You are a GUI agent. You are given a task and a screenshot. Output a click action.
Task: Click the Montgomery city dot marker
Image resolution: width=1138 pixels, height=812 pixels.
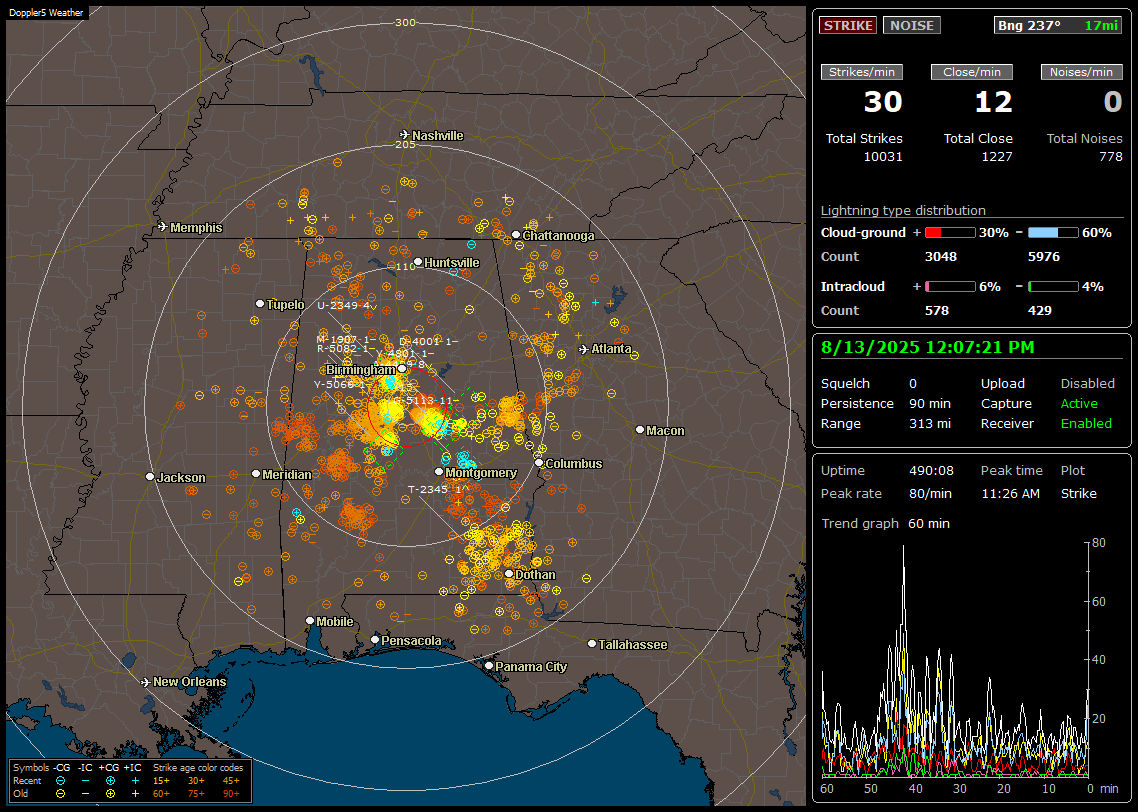(439, 472)
